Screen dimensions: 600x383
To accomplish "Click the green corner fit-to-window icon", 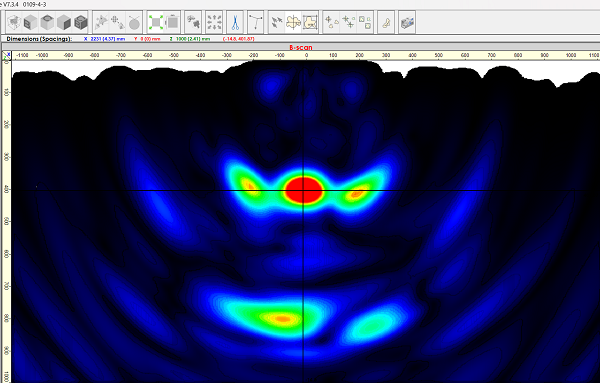I will point(156,22).
